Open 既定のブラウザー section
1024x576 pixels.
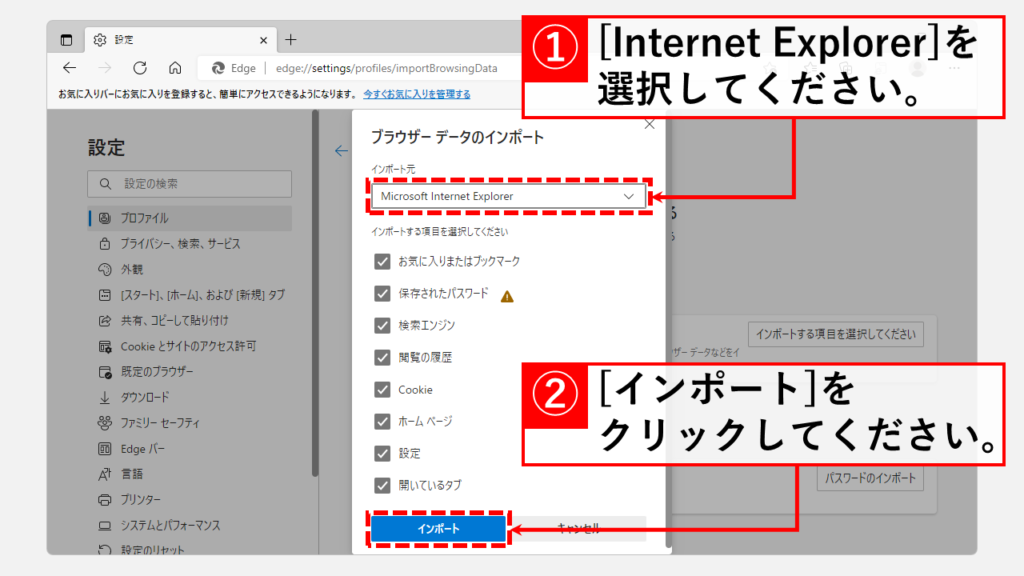click(157, 372)
